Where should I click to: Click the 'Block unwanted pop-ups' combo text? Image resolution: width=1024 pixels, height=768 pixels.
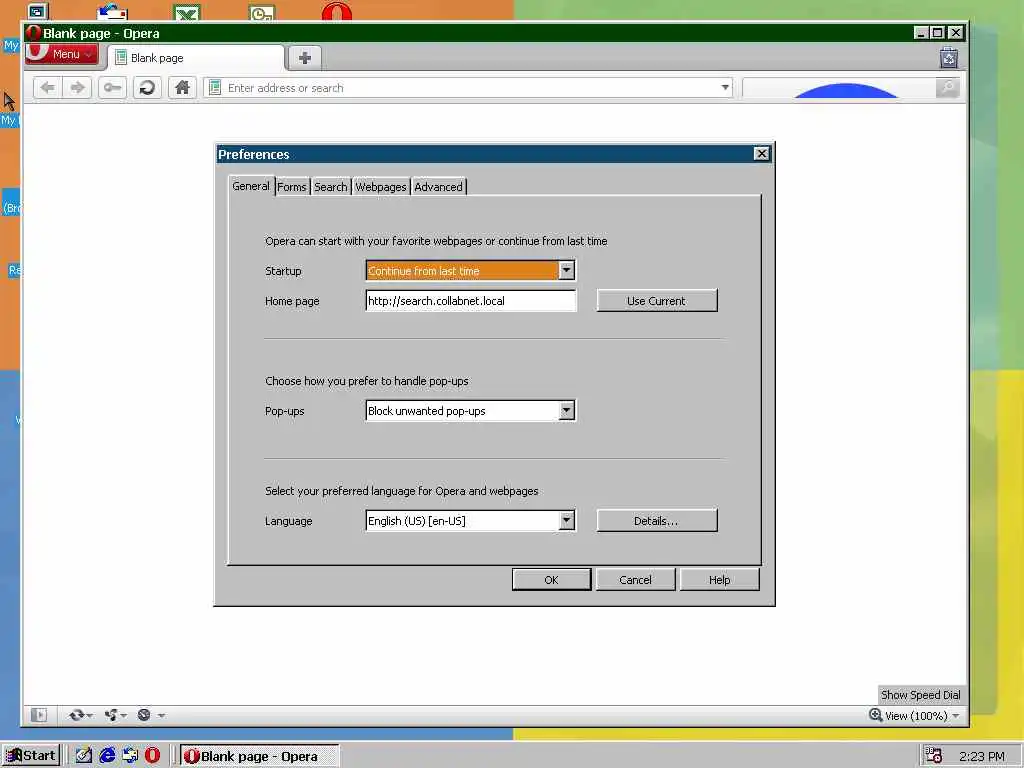(426, 411)
